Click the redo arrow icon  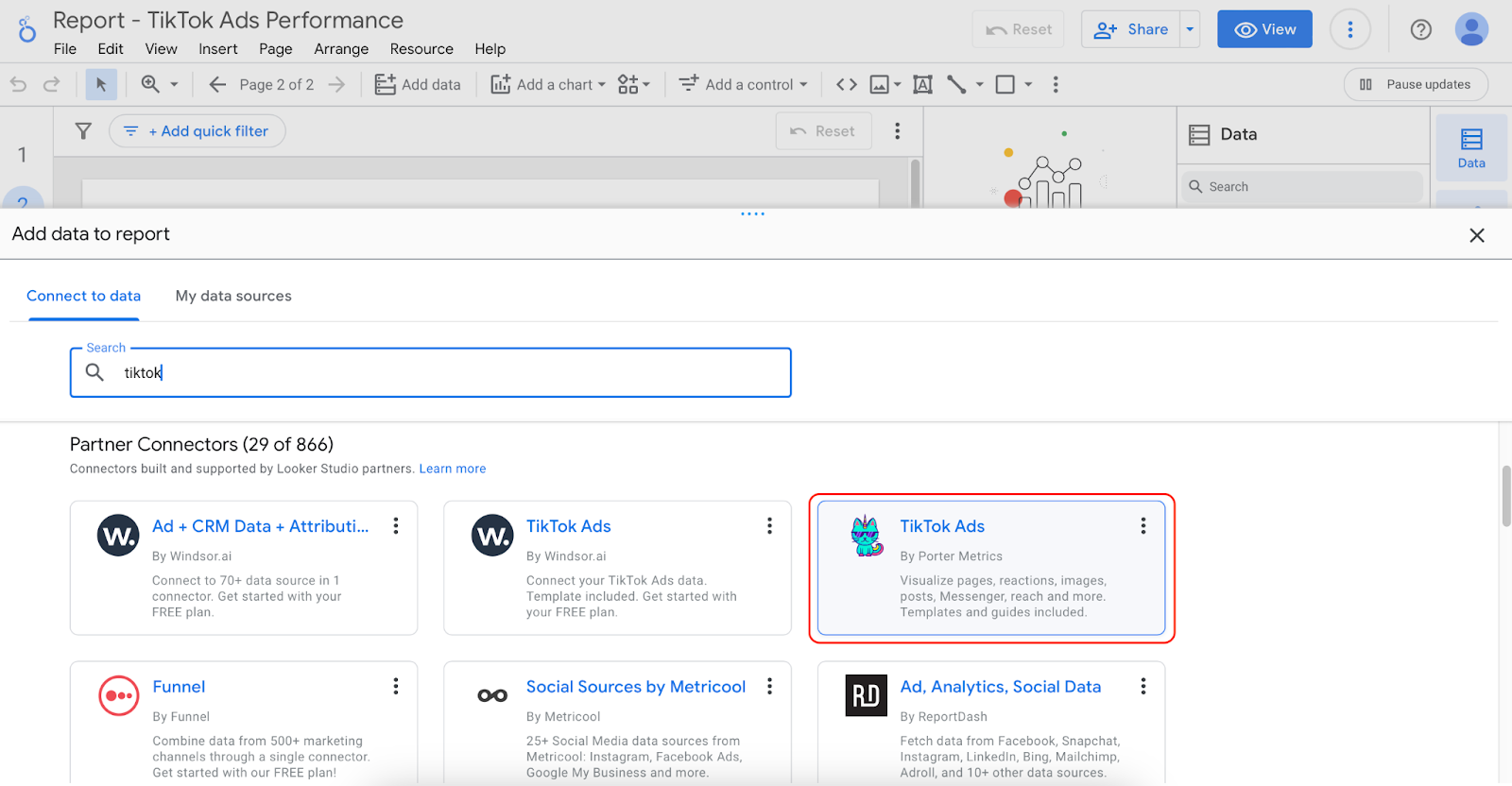[52, 84]
